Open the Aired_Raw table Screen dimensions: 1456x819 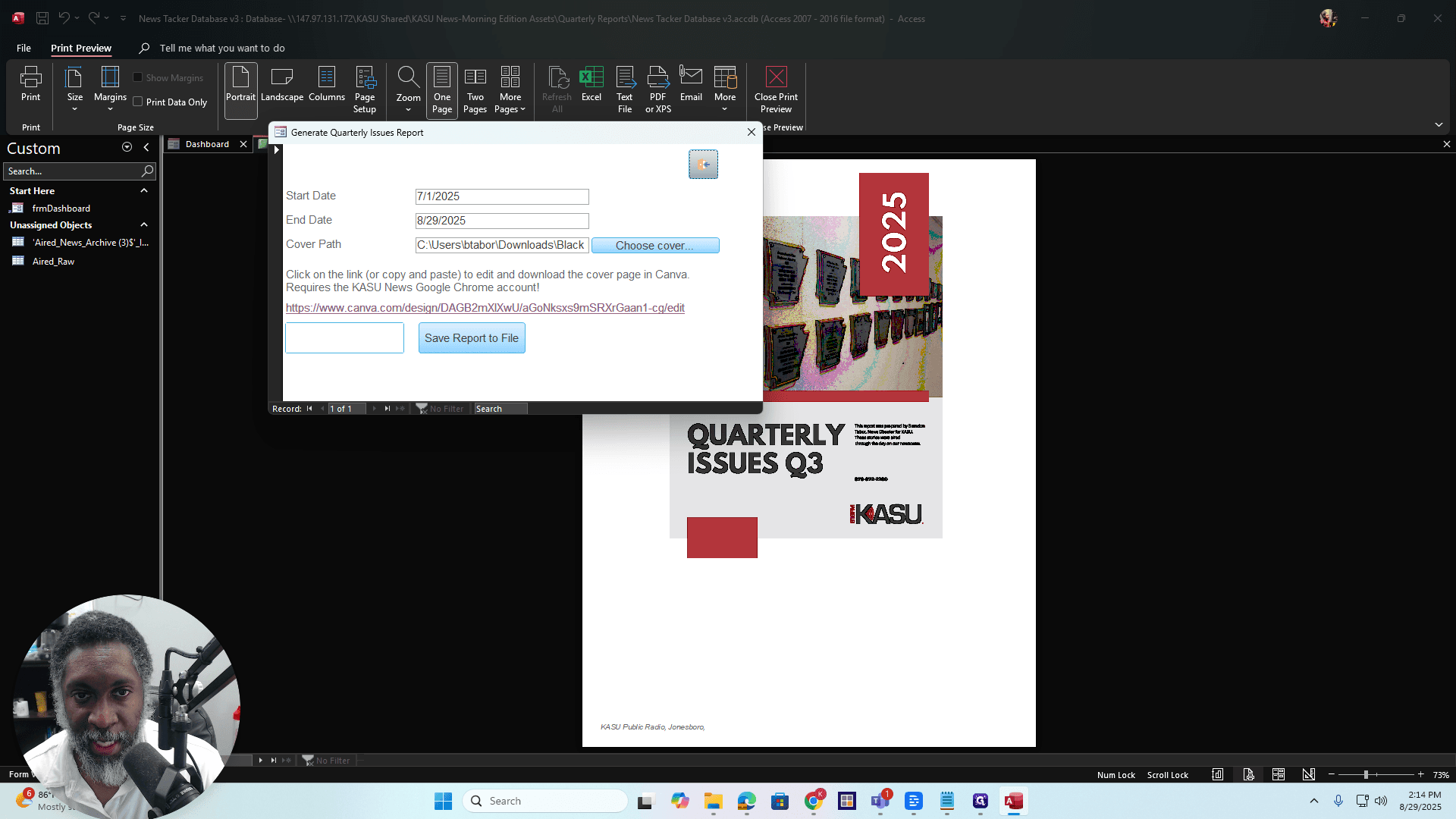coord(53,261)
